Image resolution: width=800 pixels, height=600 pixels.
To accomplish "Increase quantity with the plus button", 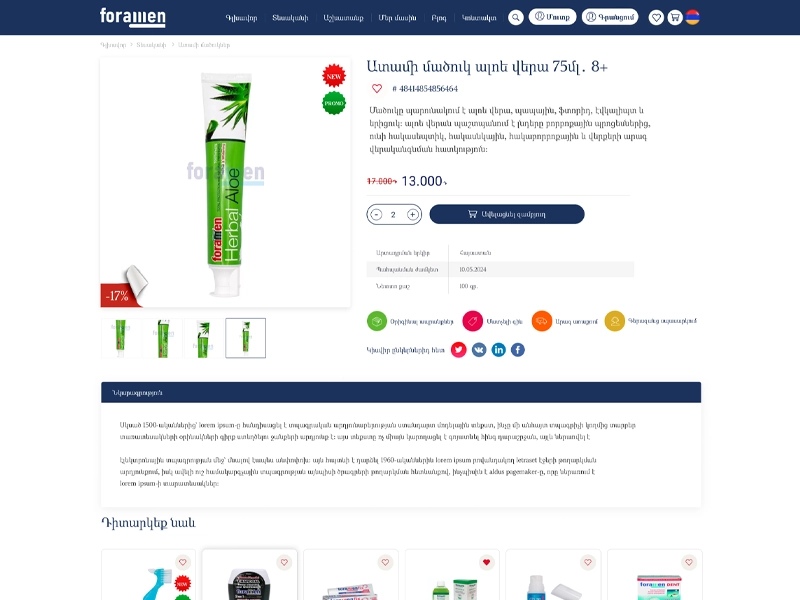I will tap(412, 214).
